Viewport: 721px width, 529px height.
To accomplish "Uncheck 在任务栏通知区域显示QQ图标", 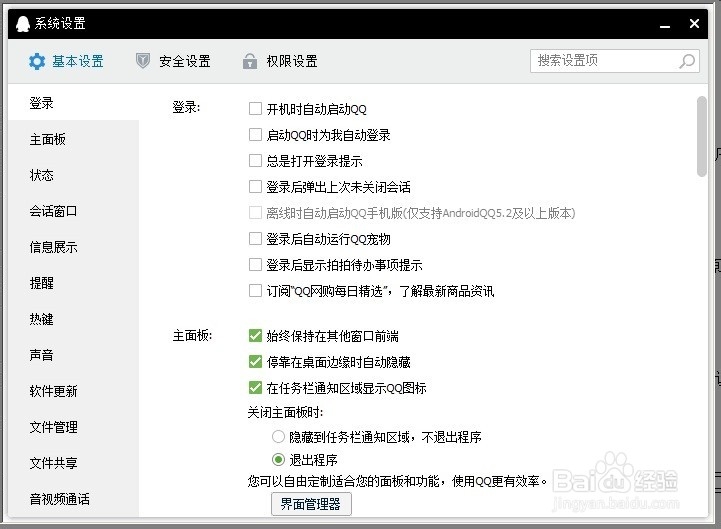I will click(255, 388).
